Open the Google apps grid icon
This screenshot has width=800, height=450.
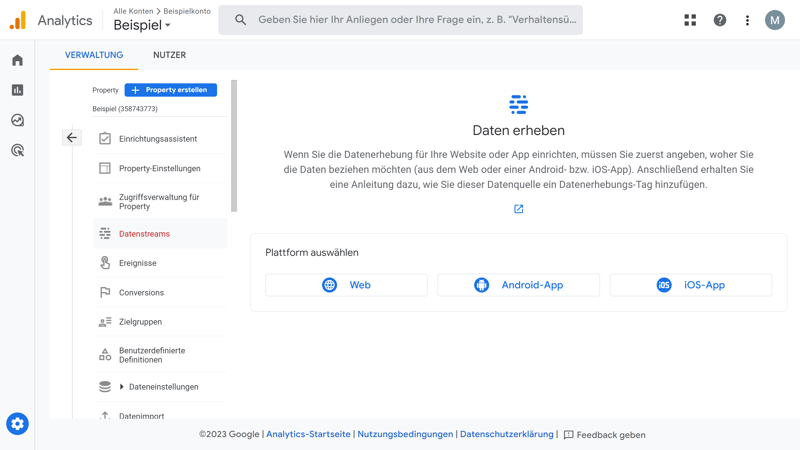pyautogui.click(x=690, y=20)
